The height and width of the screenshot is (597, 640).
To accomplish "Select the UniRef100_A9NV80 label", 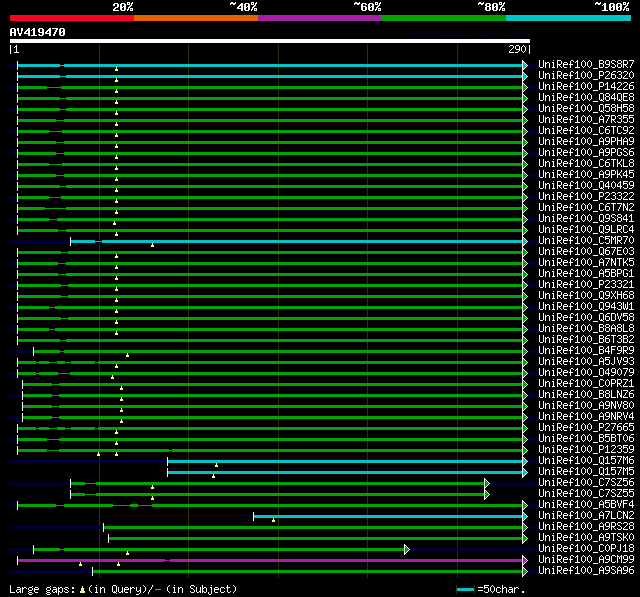I will click(x=586, y=406).
